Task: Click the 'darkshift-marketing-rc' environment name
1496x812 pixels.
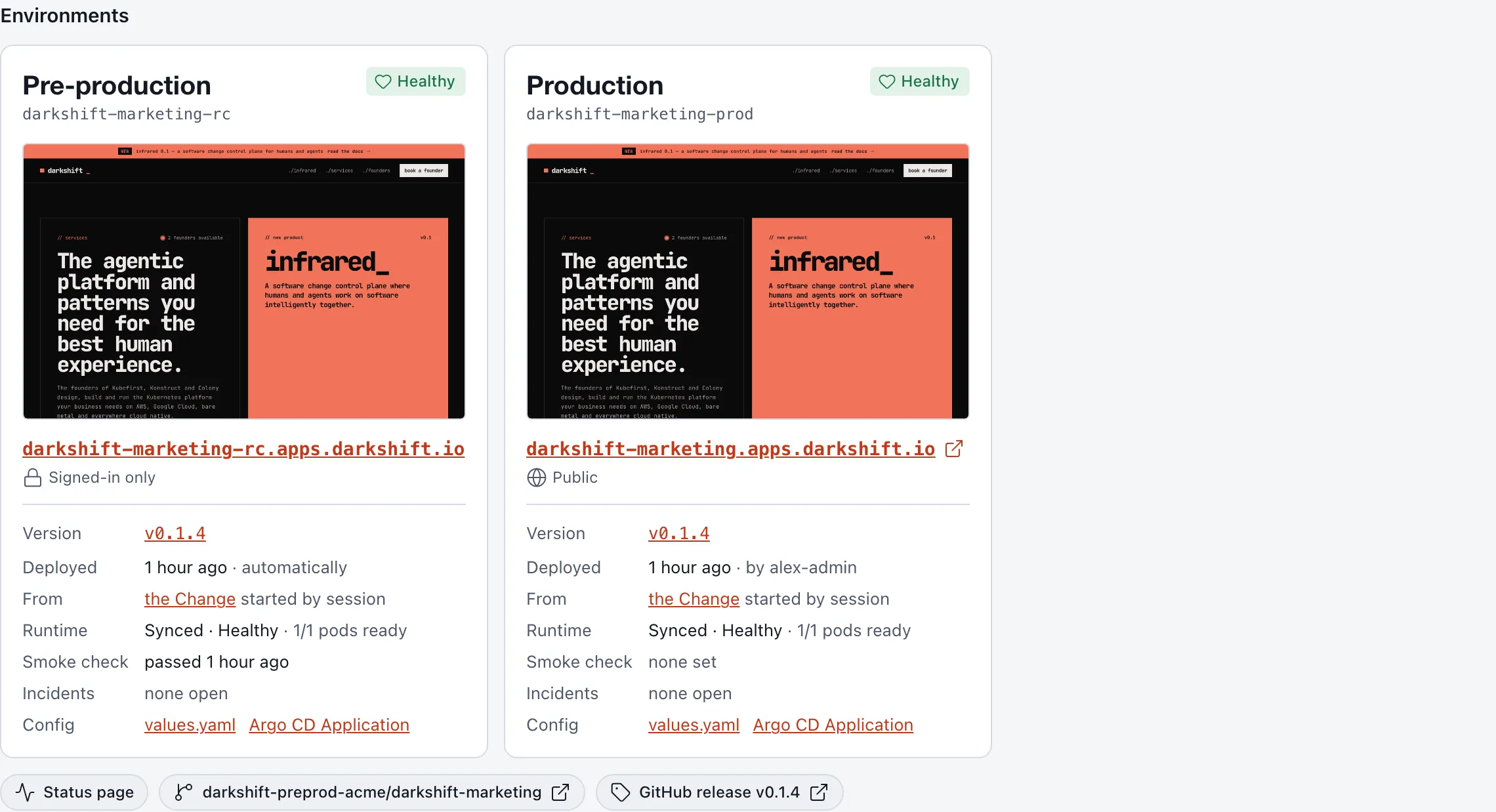Action: pos(127,114)
